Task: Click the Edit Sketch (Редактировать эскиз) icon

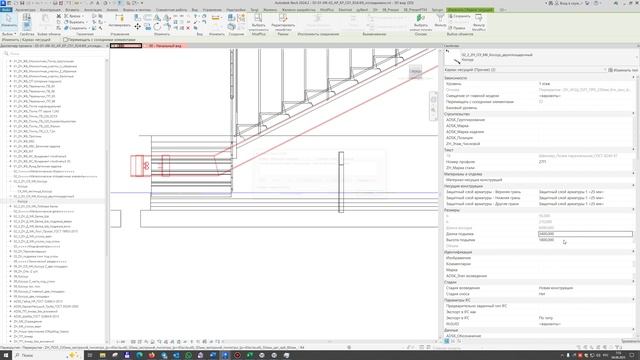Action: click(282, 22)
